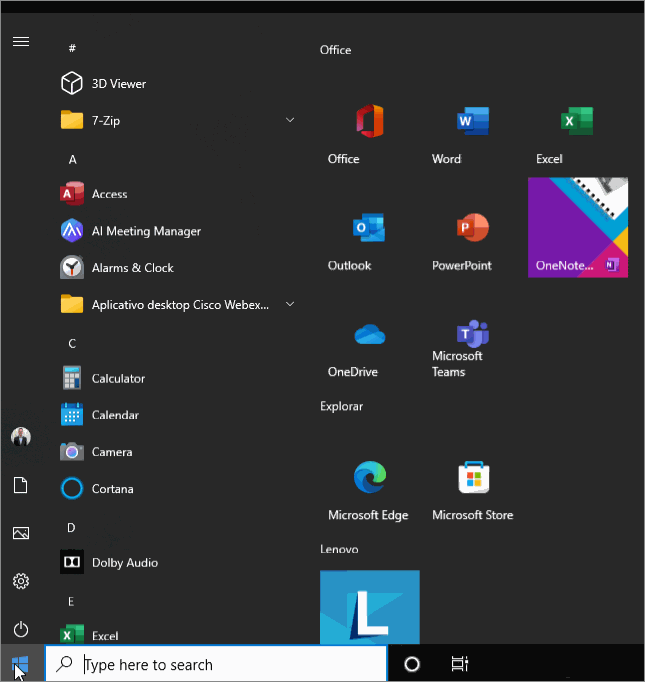The height and width of the screenshot is (682, 645).
Task: Open the 7-Zip folder entry
Action: click(178, 120)
